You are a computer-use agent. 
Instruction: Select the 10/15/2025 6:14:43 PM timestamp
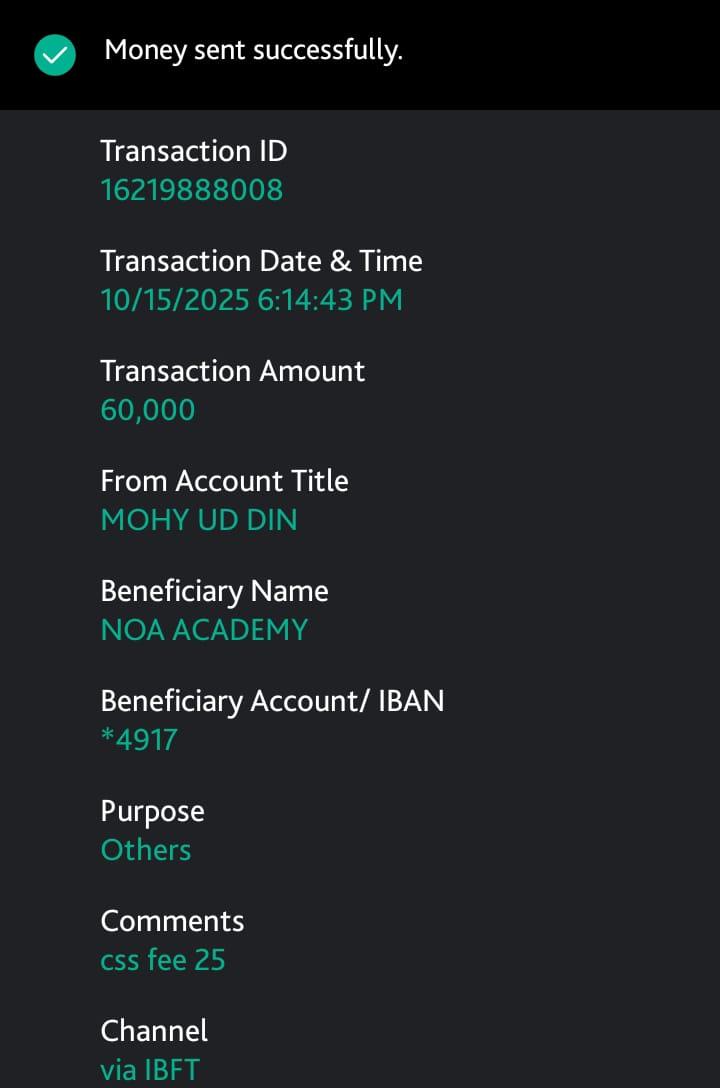[x=252, y=300]
